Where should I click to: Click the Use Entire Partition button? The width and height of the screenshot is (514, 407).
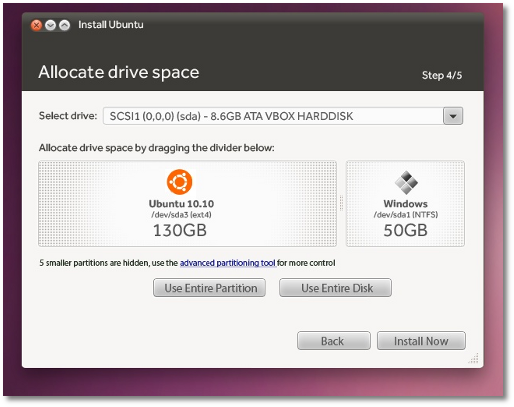pyautogui.click(x=209, y=288)
